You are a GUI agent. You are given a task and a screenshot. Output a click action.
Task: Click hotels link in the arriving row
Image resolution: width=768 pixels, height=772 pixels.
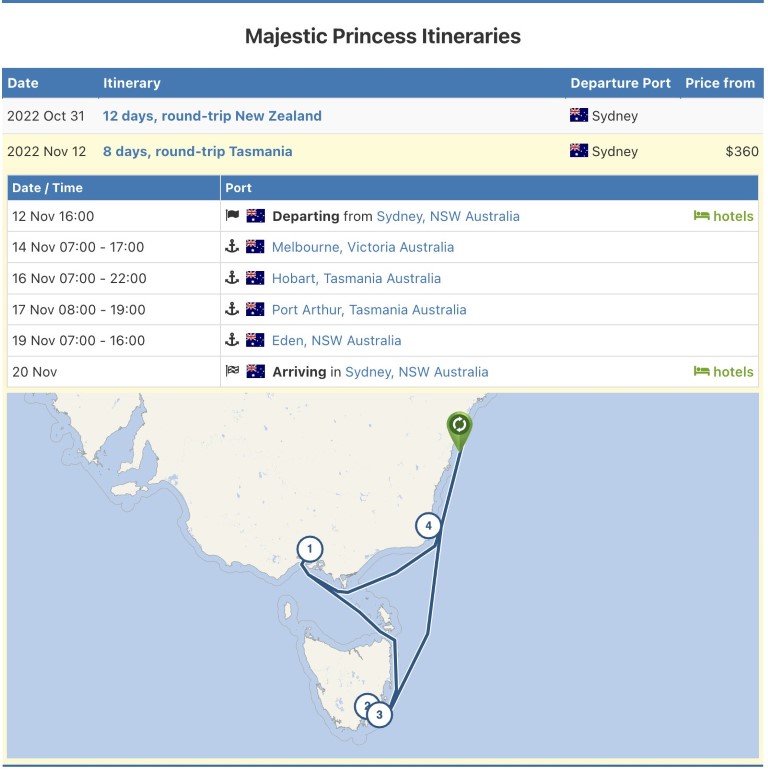point(724,371)
